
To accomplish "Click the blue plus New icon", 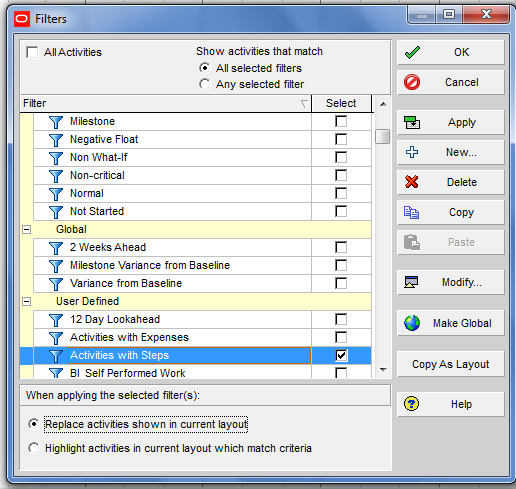I will [x=412, y=152].
